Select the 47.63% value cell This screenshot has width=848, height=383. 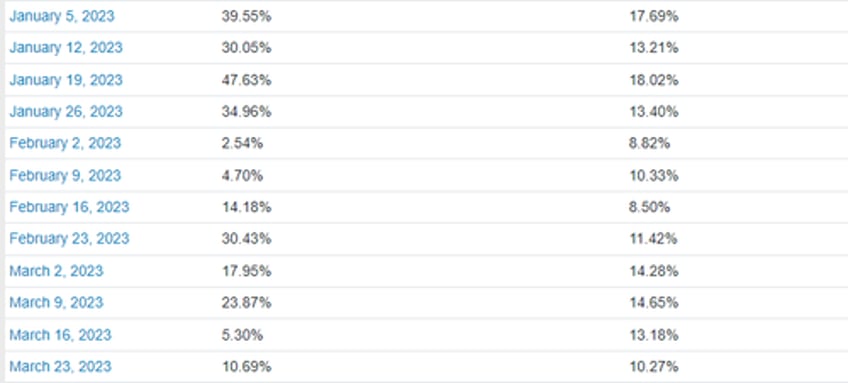click(x=246, y=80)
